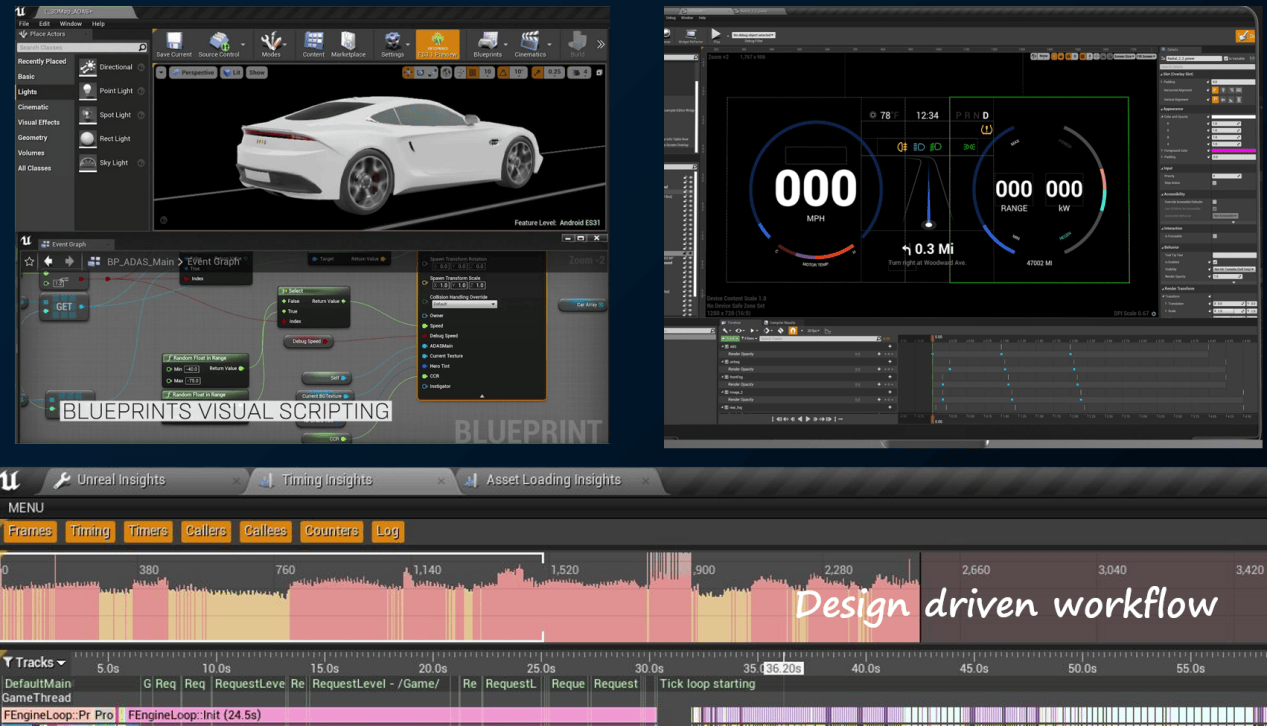The height and width of the screenshot is (726, 1267).
Task: Toggle the Counters panel button
Action: coord(332,531)
